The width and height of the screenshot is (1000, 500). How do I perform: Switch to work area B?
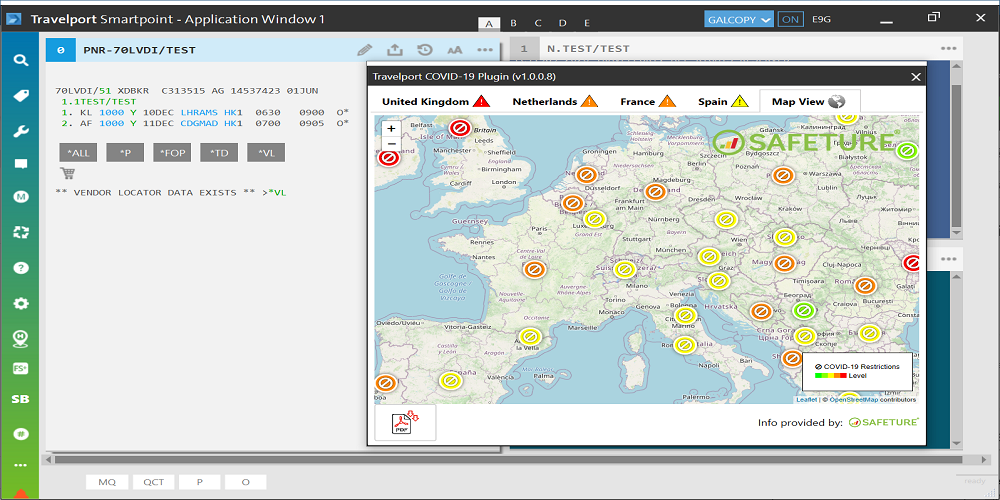[x=513, y=23]
